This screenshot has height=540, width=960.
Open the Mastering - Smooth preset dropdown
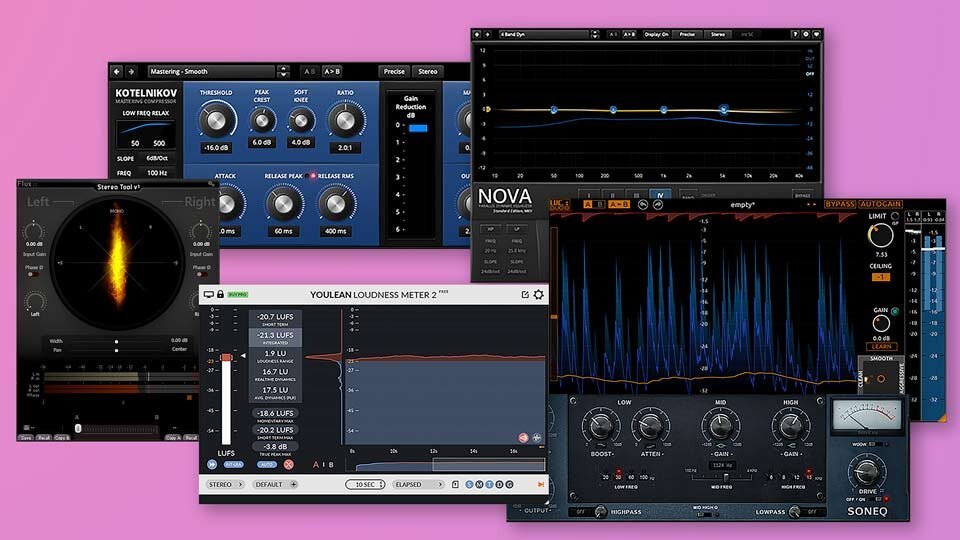pyautogui.click(x=211, y=72)
